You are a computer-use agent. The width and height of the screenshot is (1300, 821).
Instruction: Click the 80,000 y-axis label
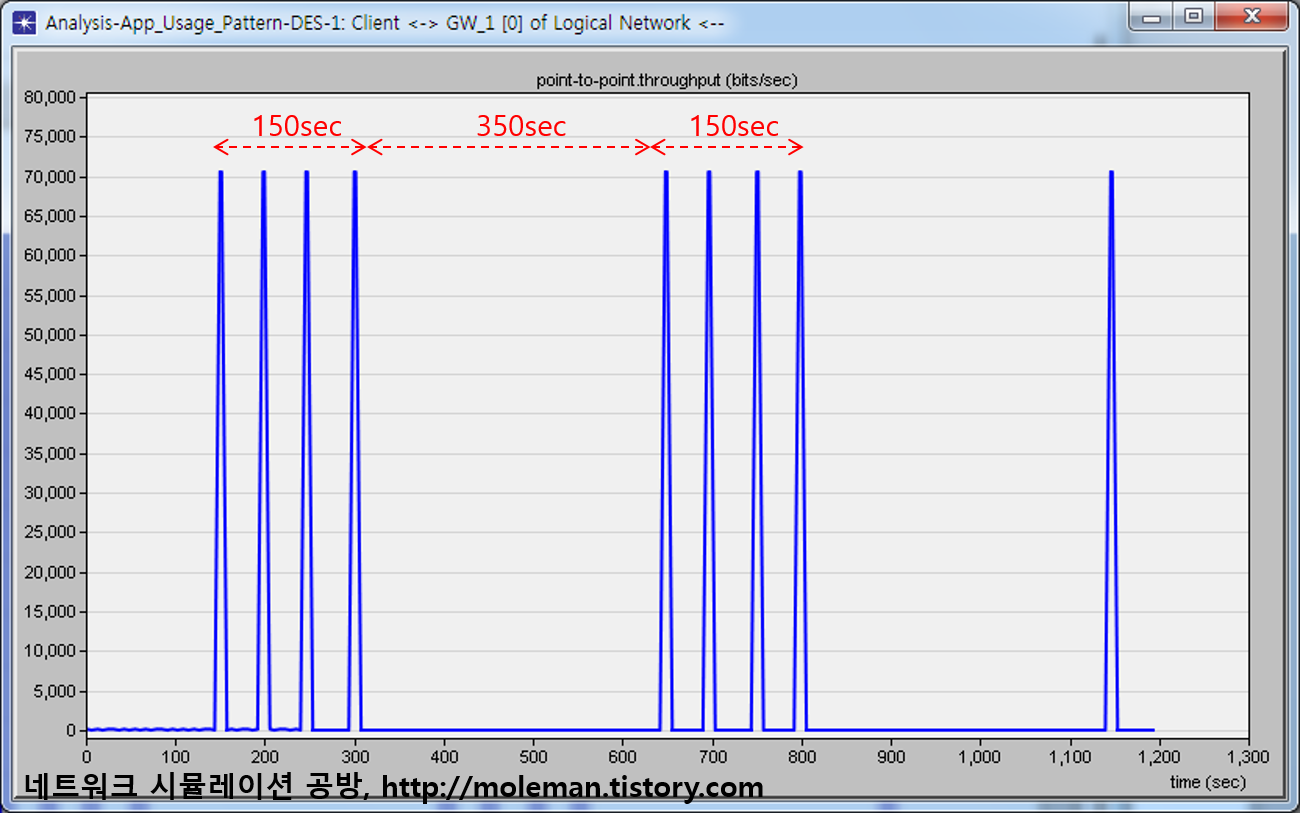click(x=47, y=97)
